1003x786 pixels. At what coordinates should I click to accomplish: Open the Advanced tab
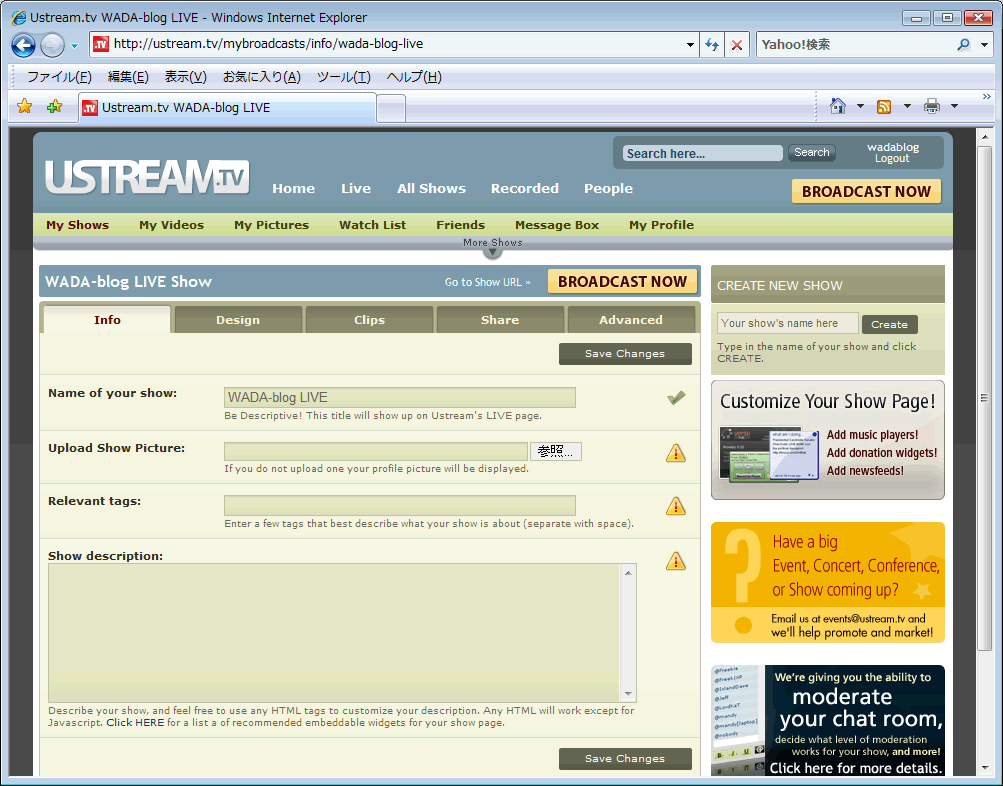630,320
